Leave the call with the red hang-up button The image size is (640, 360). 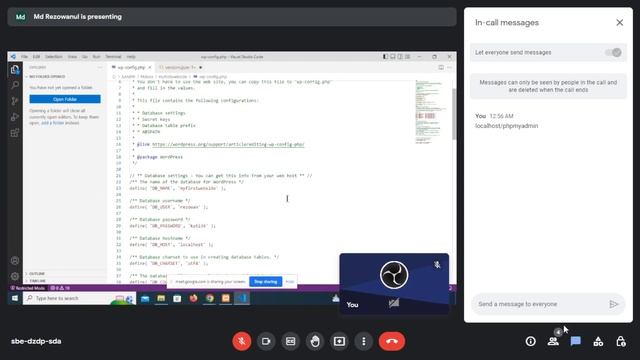(x=392, y=341)
